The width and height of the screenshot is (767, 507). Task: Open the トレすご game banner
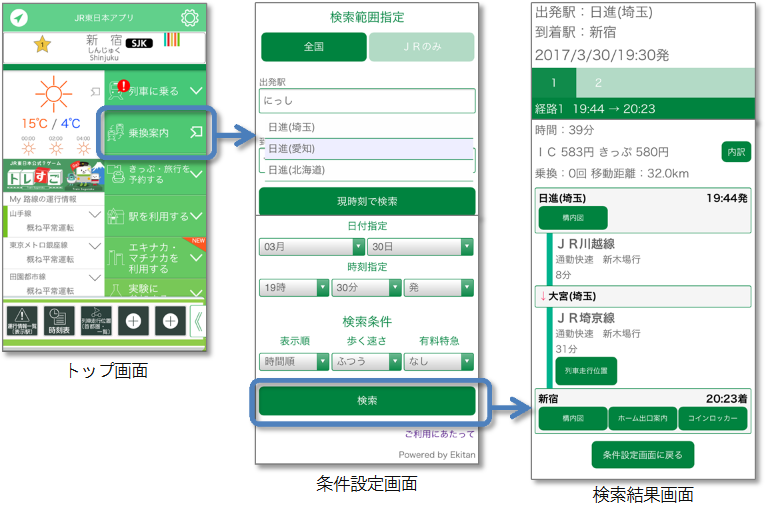(54, 175)
